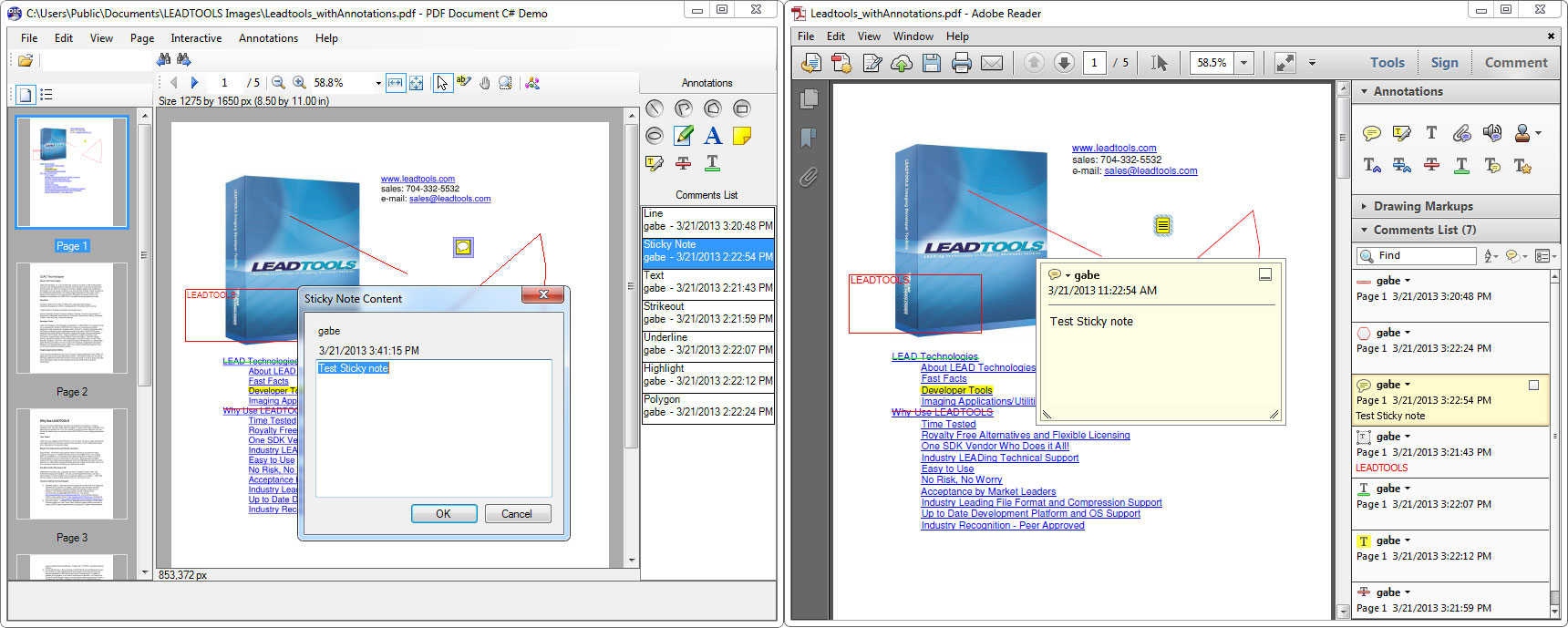Open the Window menu in Adobe Reader
The width and height of the screenshot is (1568, 628).
pos(913,36)
